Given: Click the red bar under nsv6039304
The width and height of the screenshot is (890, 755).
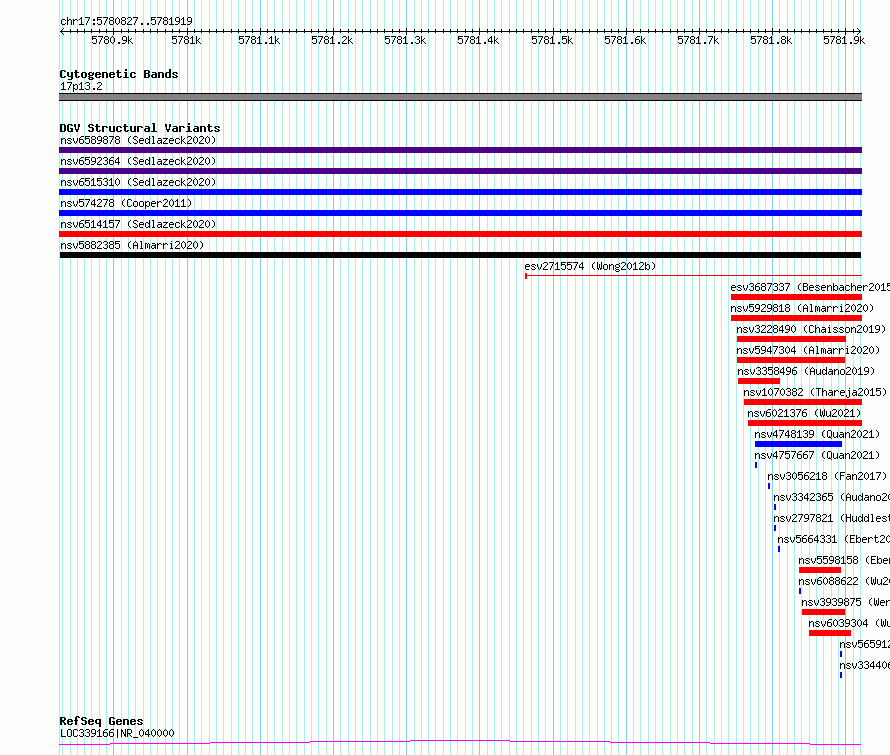Looking at the screenshot, I should (830, 633).
